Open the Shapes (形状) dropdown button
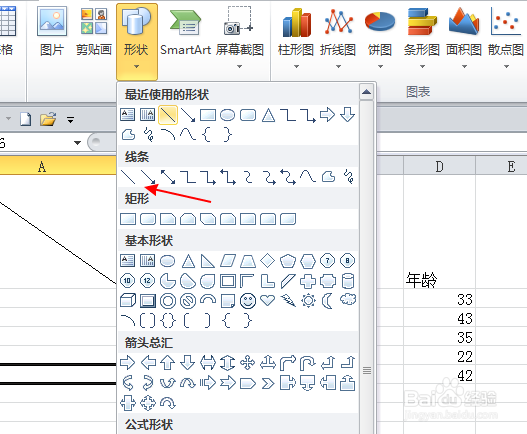 [136, 42]
